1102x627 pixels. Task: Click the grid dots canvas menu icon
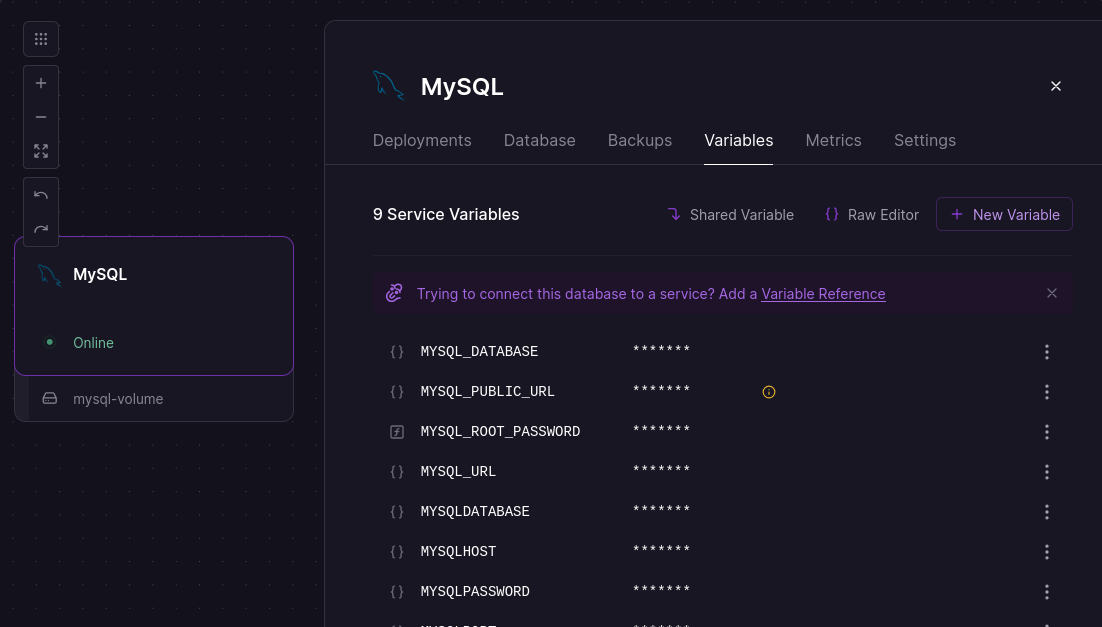click(41, 39)
